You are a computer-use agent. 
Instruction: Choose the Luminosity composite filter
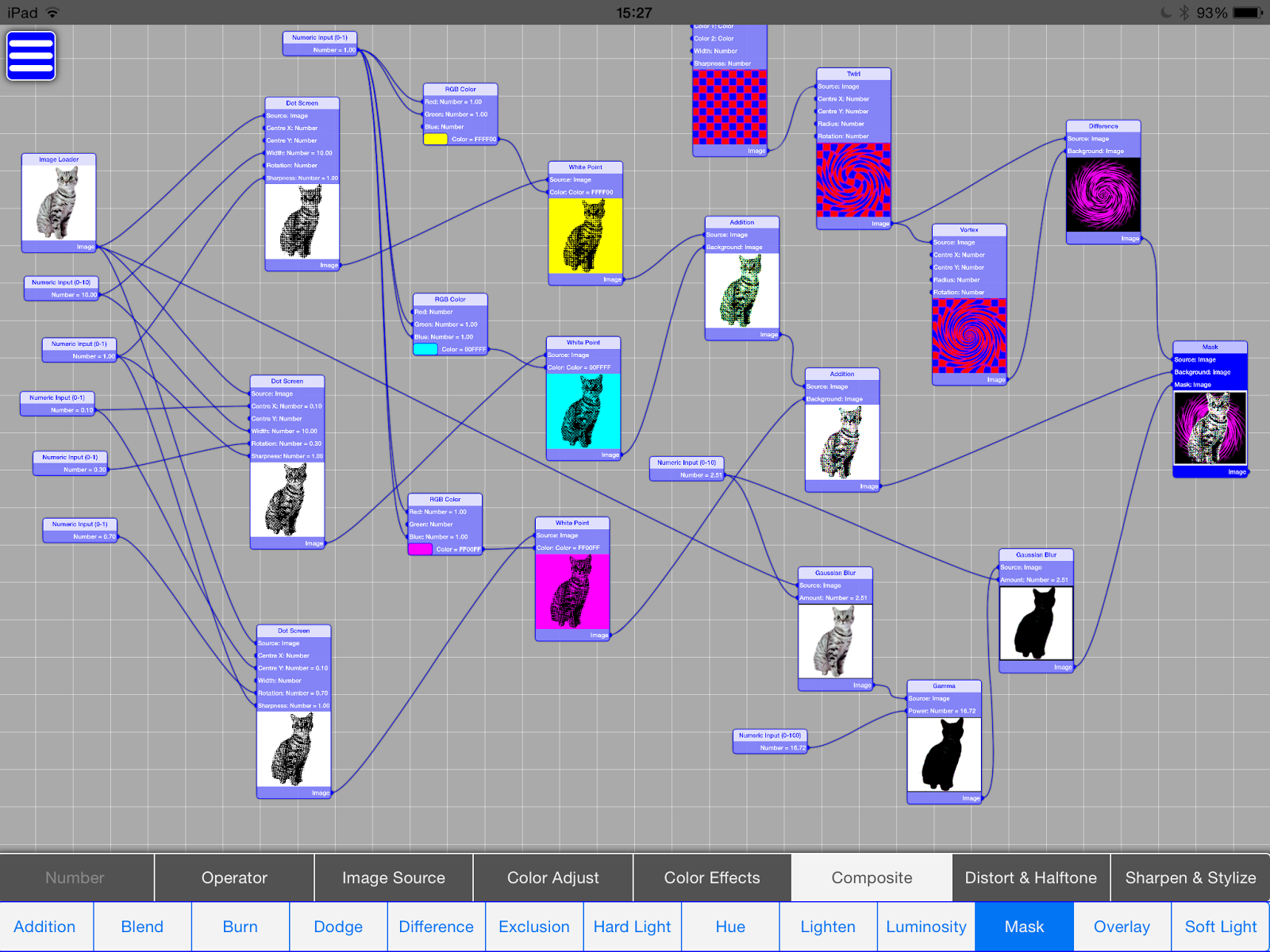click(926, 927)
